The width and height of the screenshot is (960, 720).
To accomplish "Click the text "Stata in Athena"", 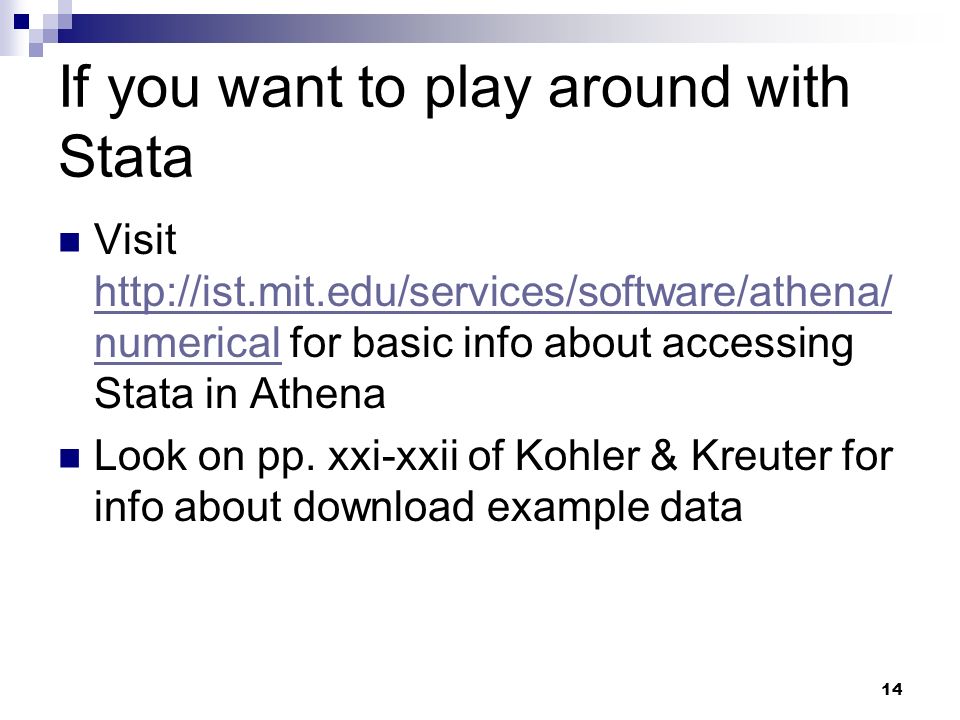I will tap(239, 393).
